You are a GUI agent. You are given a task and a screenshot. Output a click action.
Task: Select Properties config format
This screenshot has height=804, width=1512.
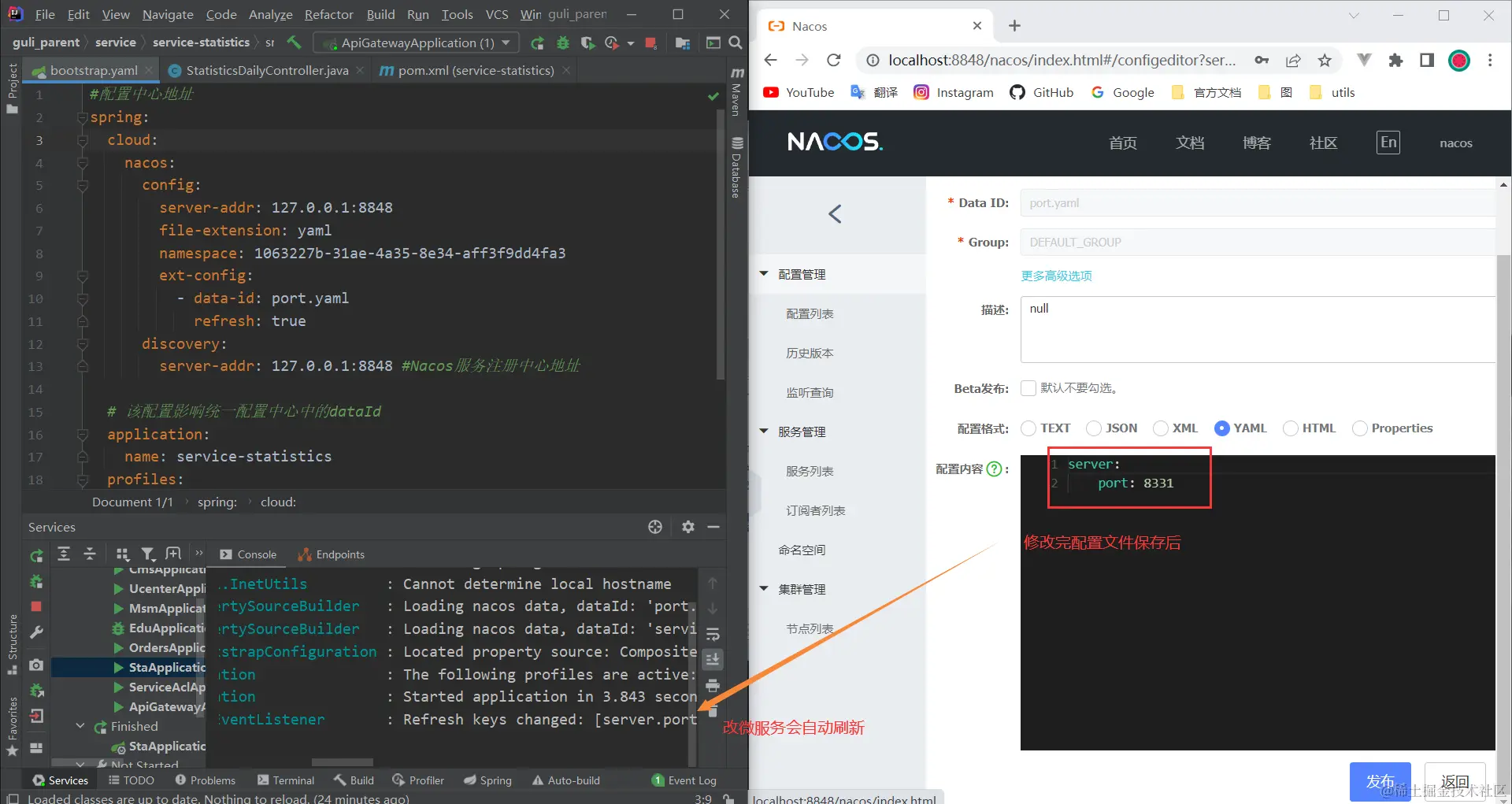[x=1360, y=428]
